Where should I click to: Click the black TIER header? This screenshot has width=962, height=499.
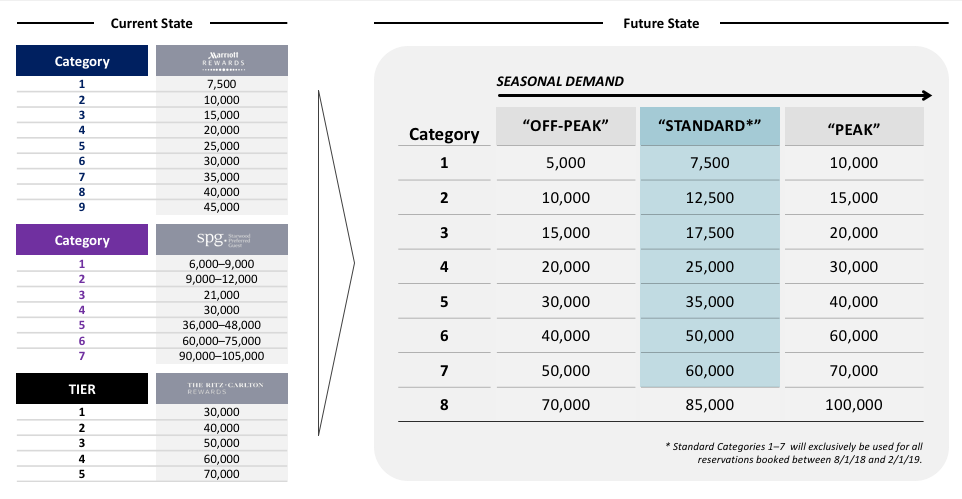(x=82, y=390)
